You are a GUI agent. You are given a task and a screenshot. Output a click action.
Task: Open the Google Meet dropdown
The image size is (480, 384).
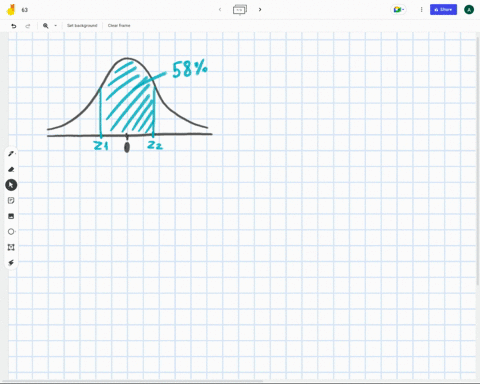(398, 10)
